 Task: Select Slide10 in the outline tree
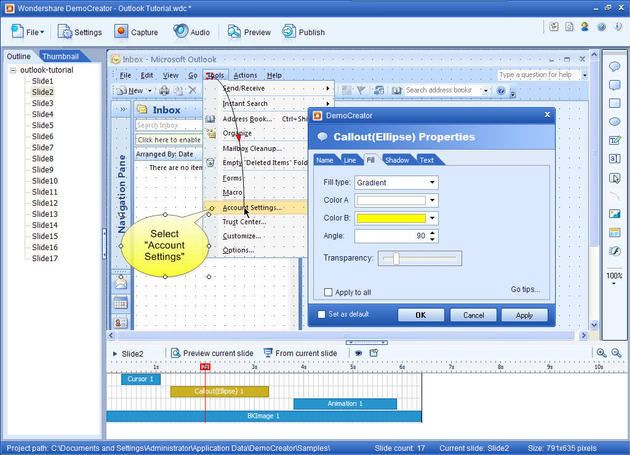[x=45, y=181]
